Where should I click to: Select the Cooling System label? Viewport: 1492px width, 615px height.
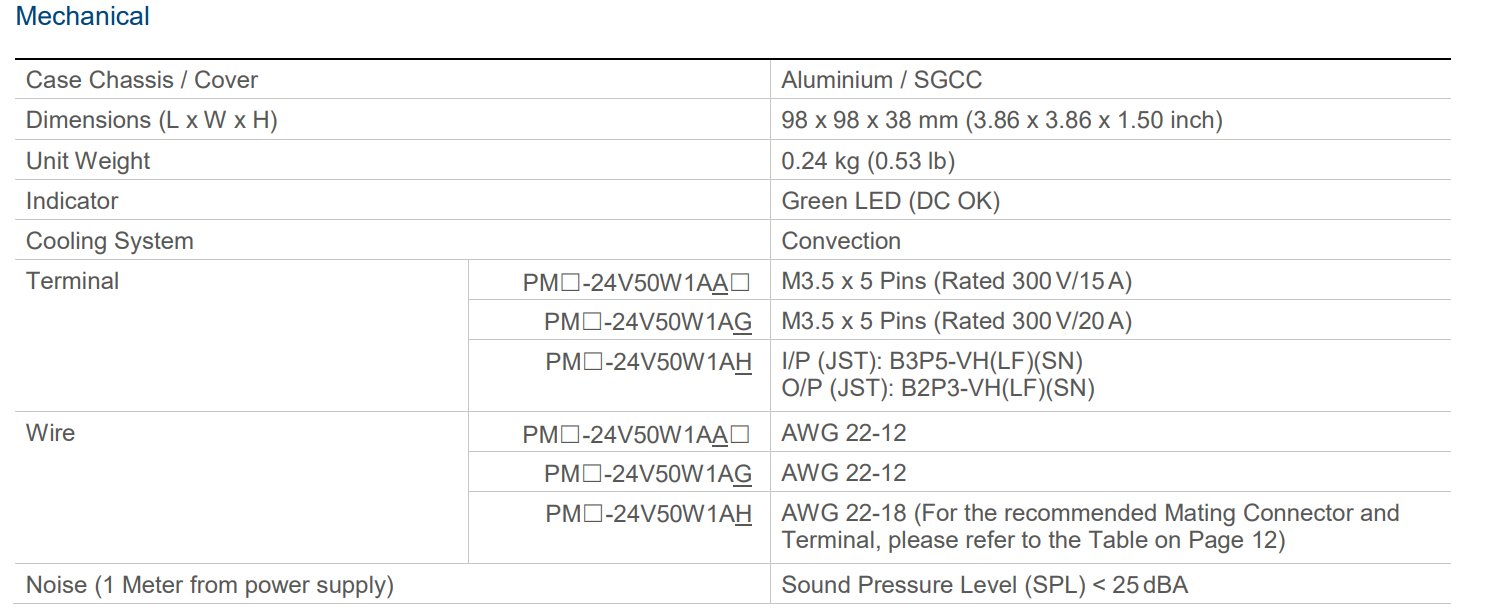pos(110,241)
